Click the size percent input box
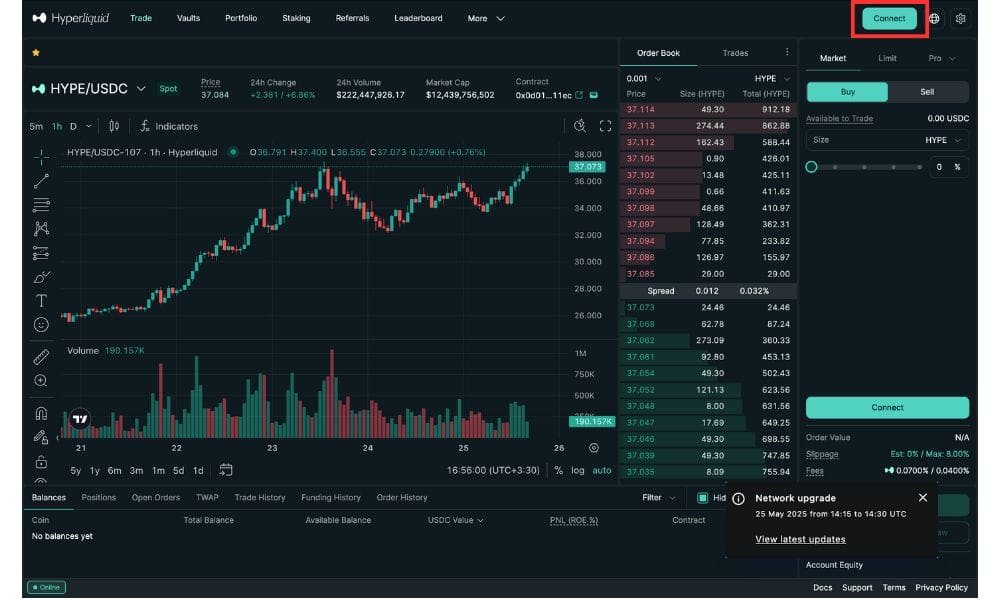The height and width of the screenshot is (600, 1000). pos(947,167)
